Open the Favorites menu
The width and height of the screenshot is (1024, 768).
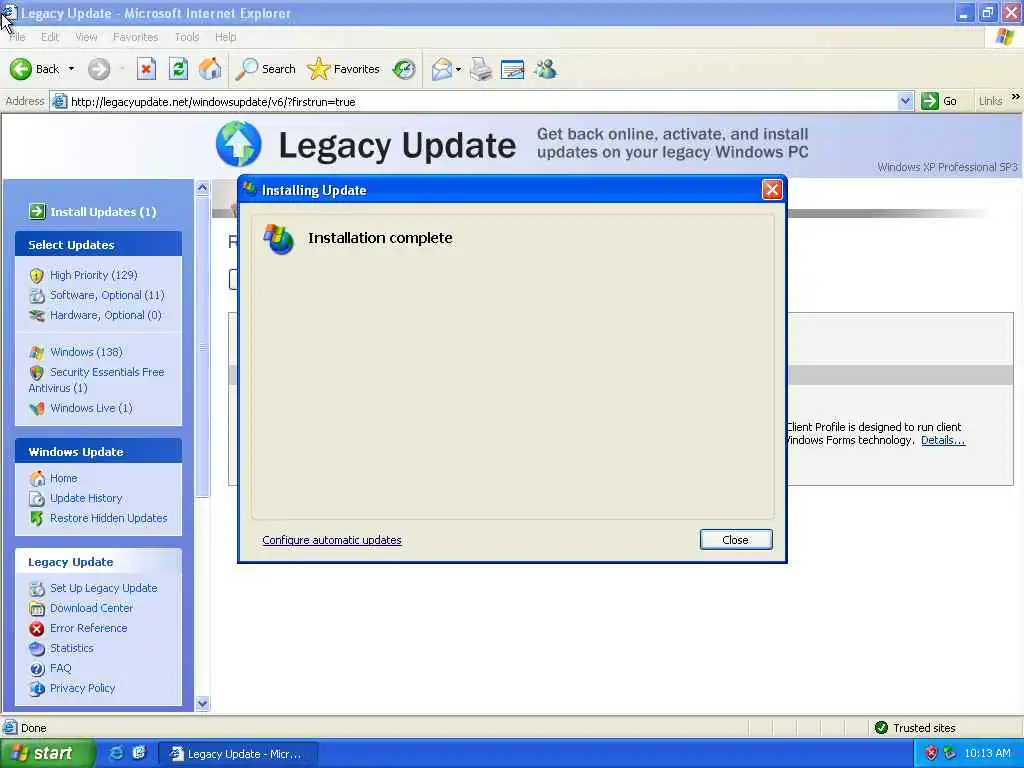135,37
